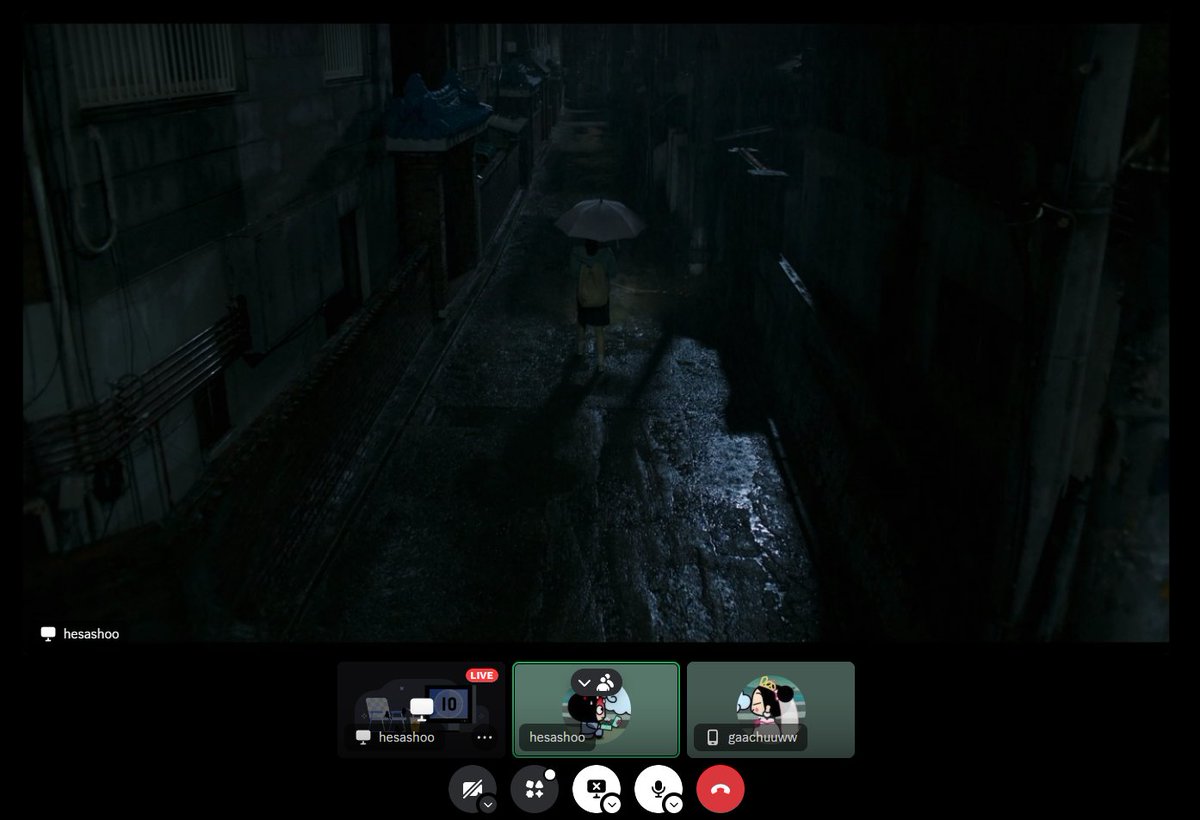Viewport: 1200px width, 820px height.
Task: Open camera options dropdown arrow
Action: [x=487, y=804]
